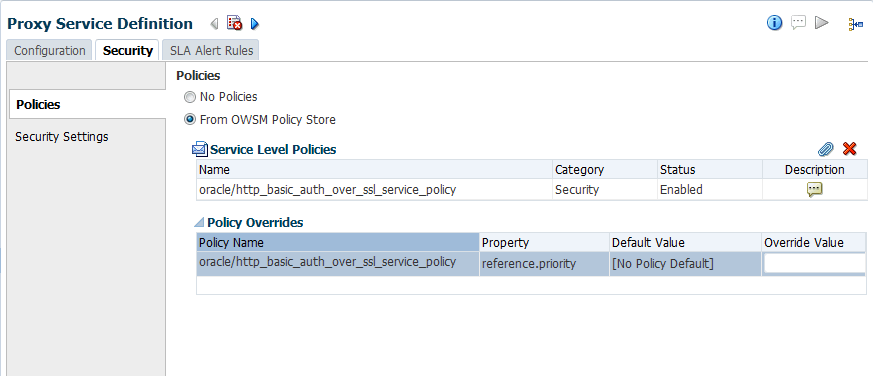Delete the selected policy with red X
Image resolution: width=873 pixels, height=376 pixels.
[850, 149]
